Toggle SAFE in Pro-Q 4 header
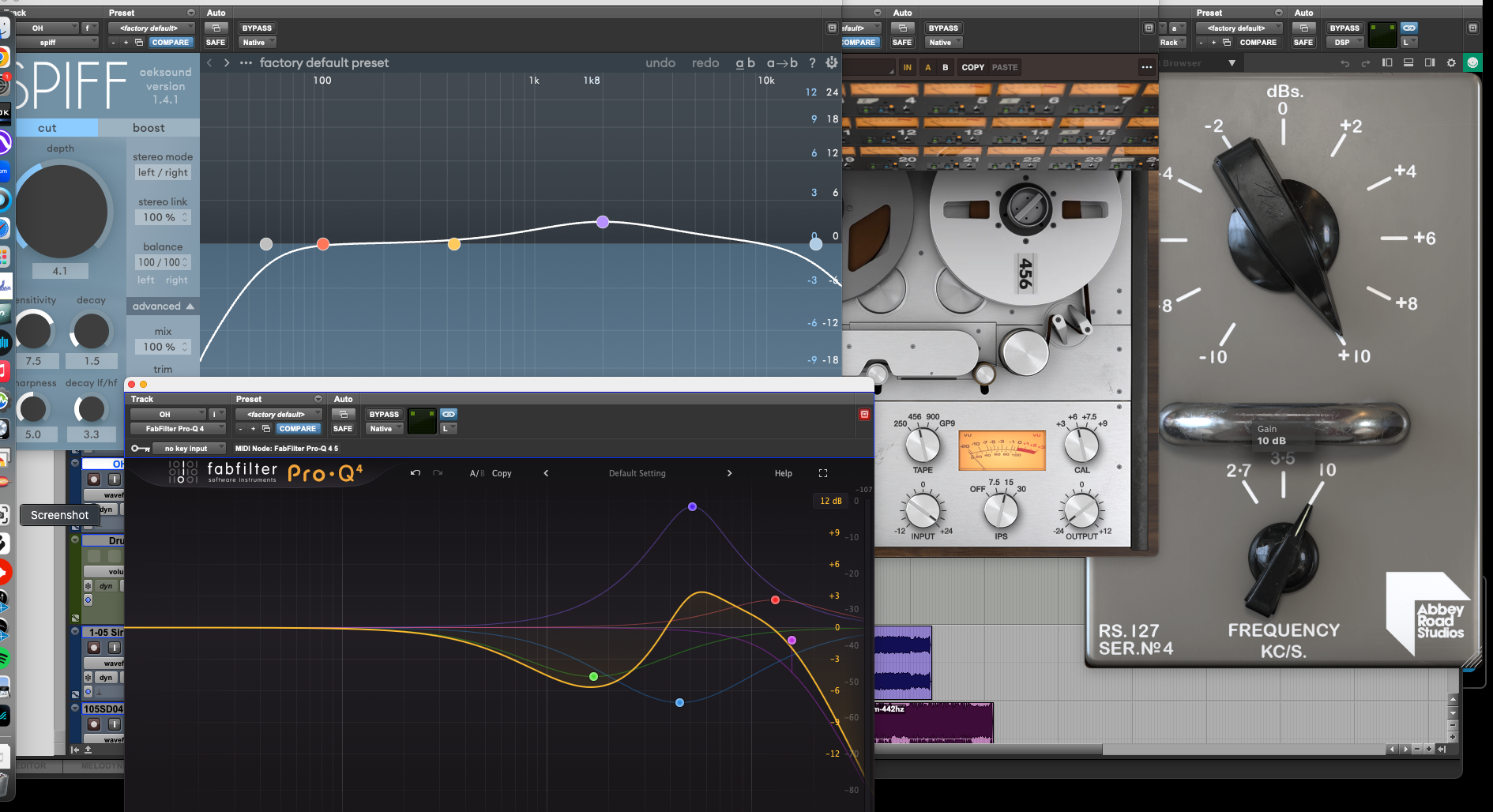1493x812 pixels. [x=343, y=428]
